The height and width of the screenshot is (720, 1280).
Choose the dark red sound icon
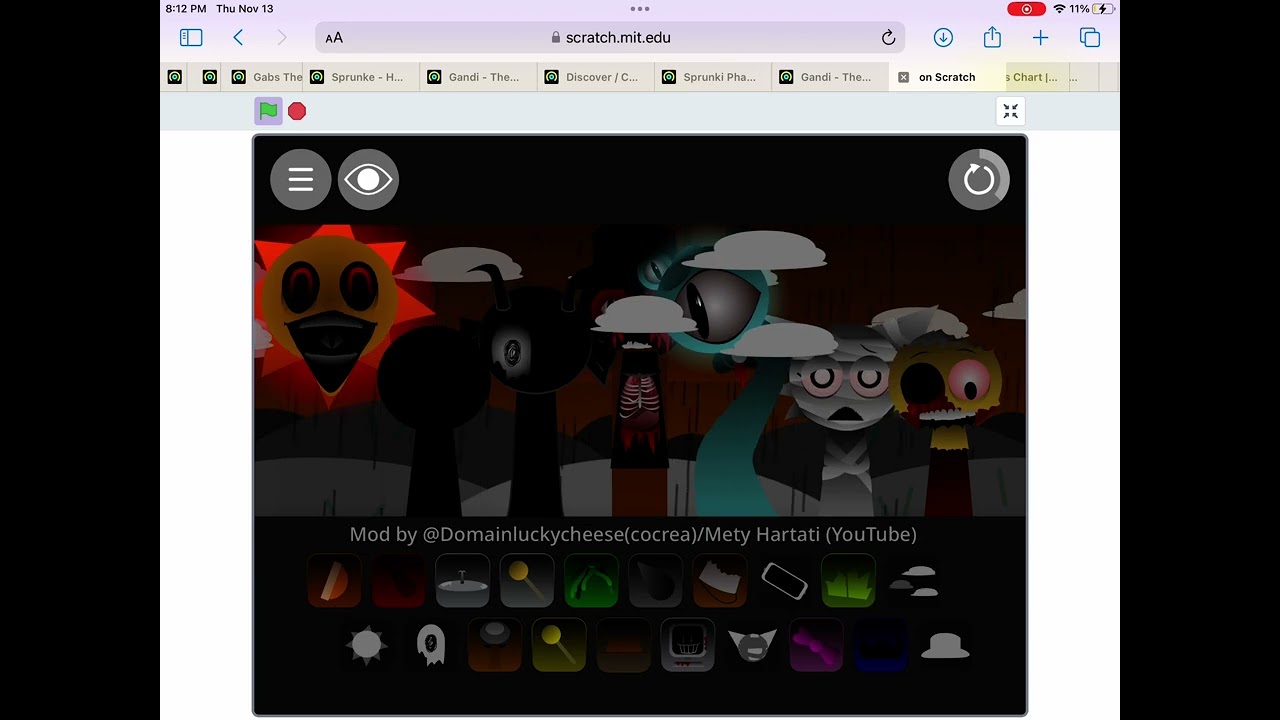coord(398,581)
